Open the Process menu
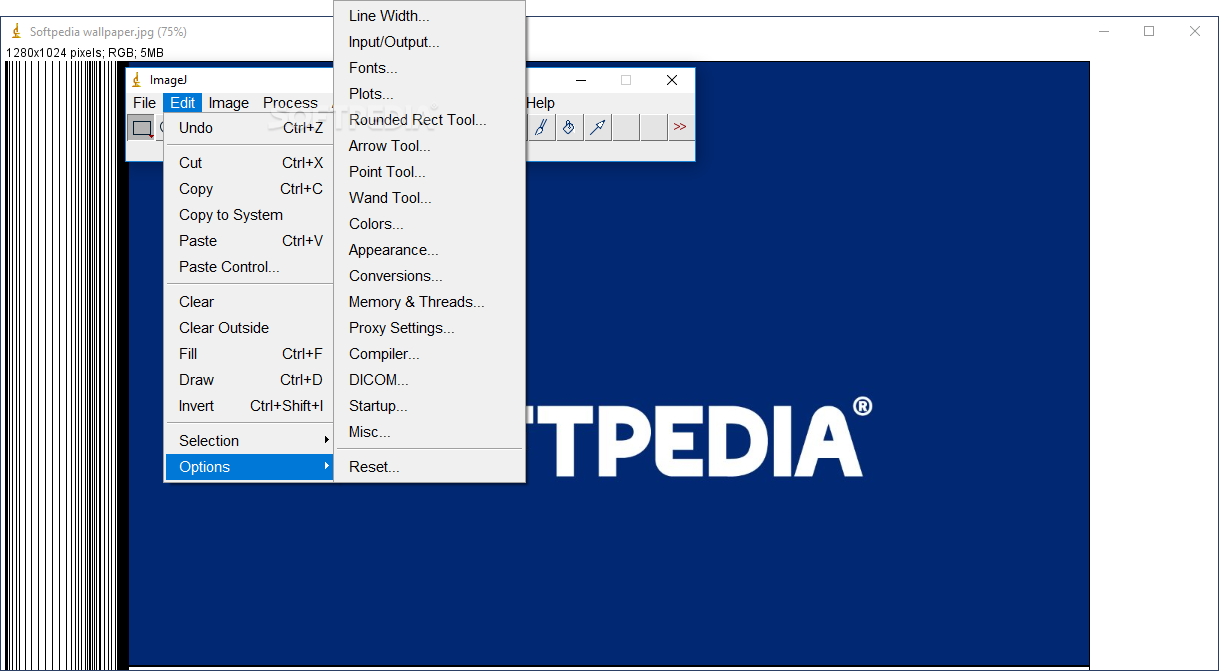 290,102
